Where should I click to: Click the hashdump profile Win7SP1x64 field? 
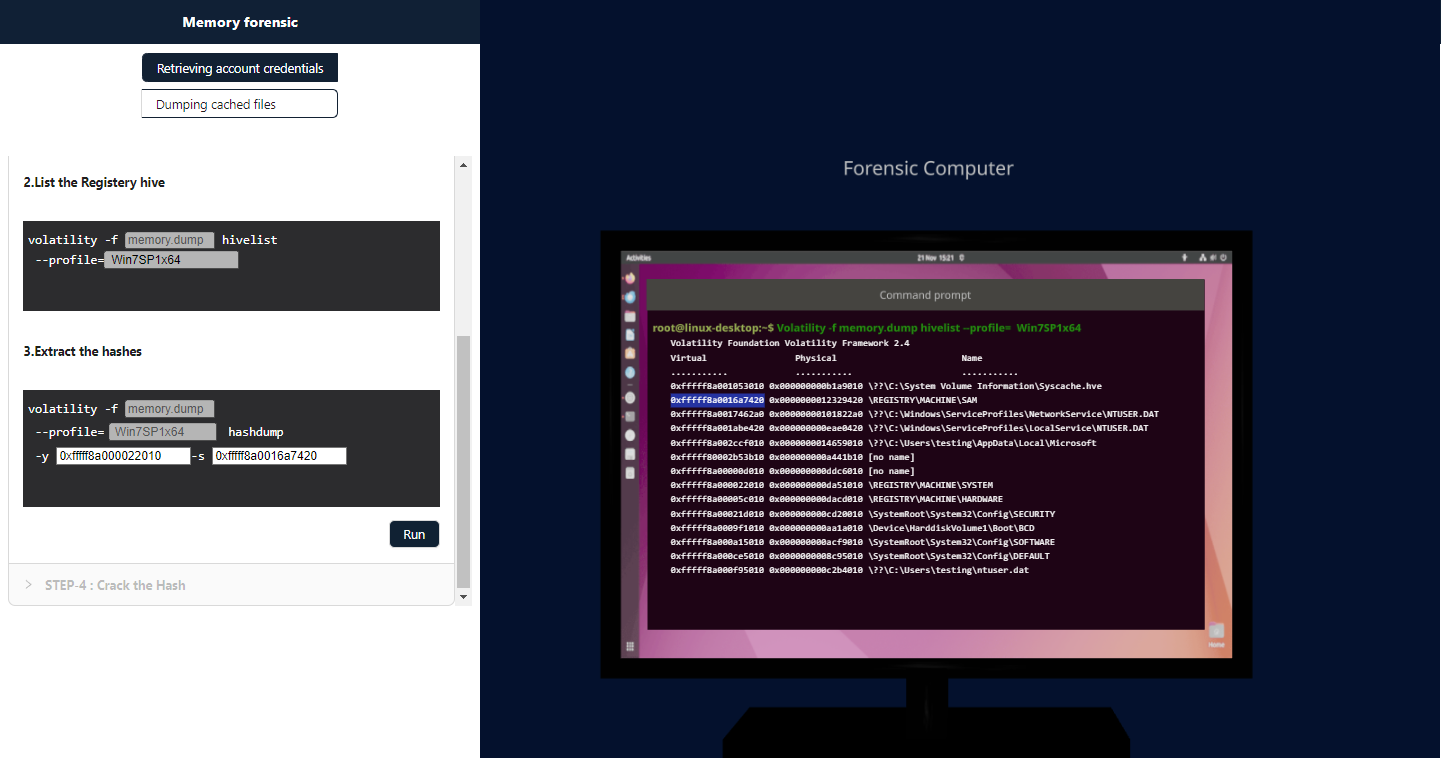coord(162,432)
